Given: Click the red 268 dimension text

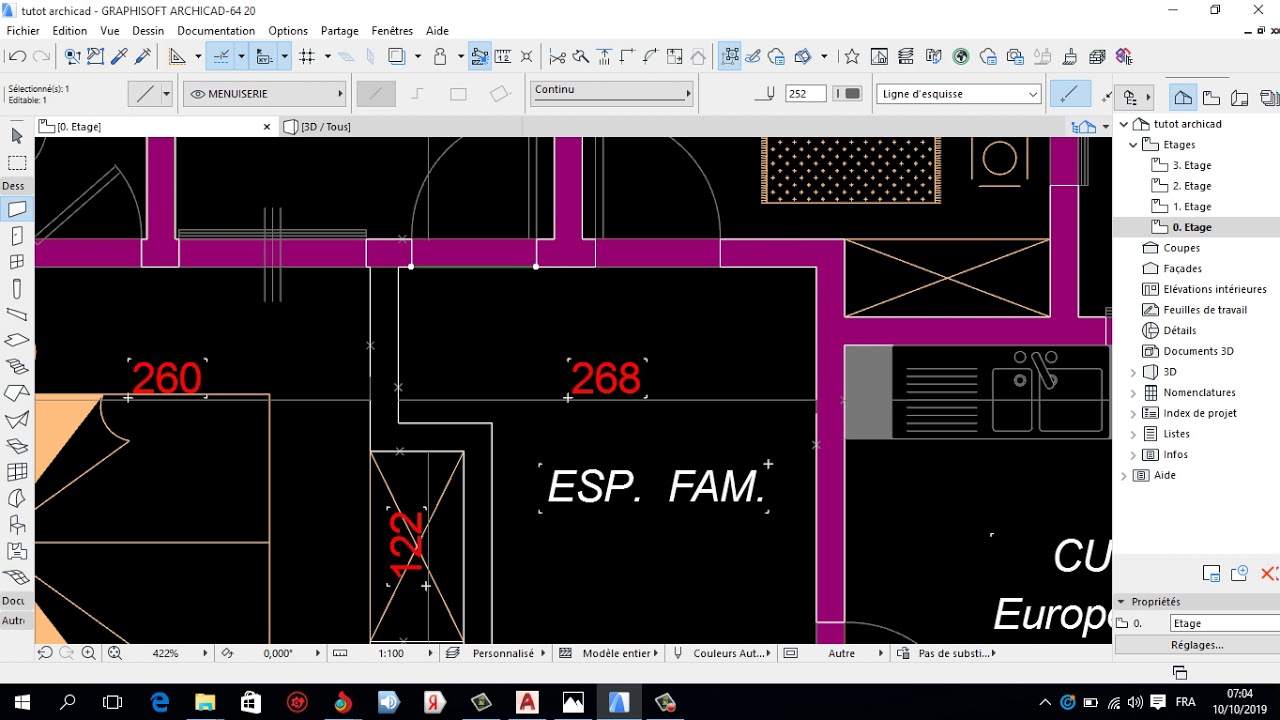Looking at the screenshot, I should [x=606, y=379].
